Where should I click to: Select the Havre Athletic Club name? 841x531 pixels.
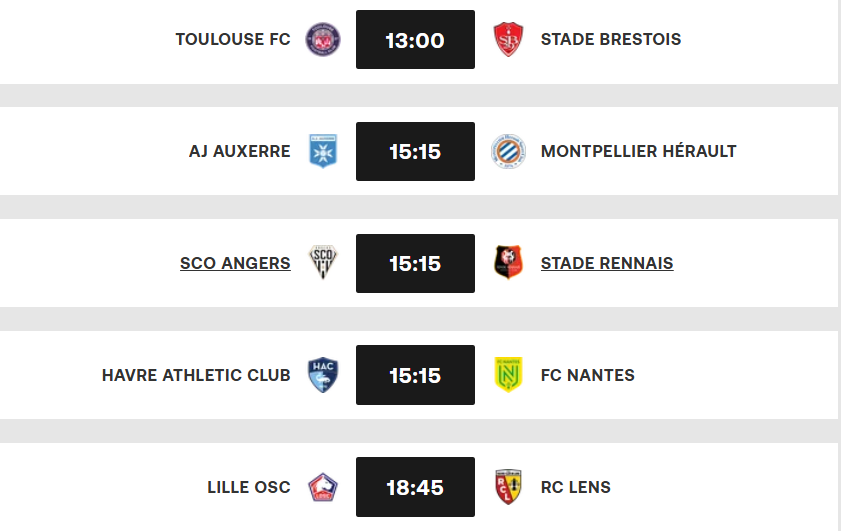coord(196,375)
